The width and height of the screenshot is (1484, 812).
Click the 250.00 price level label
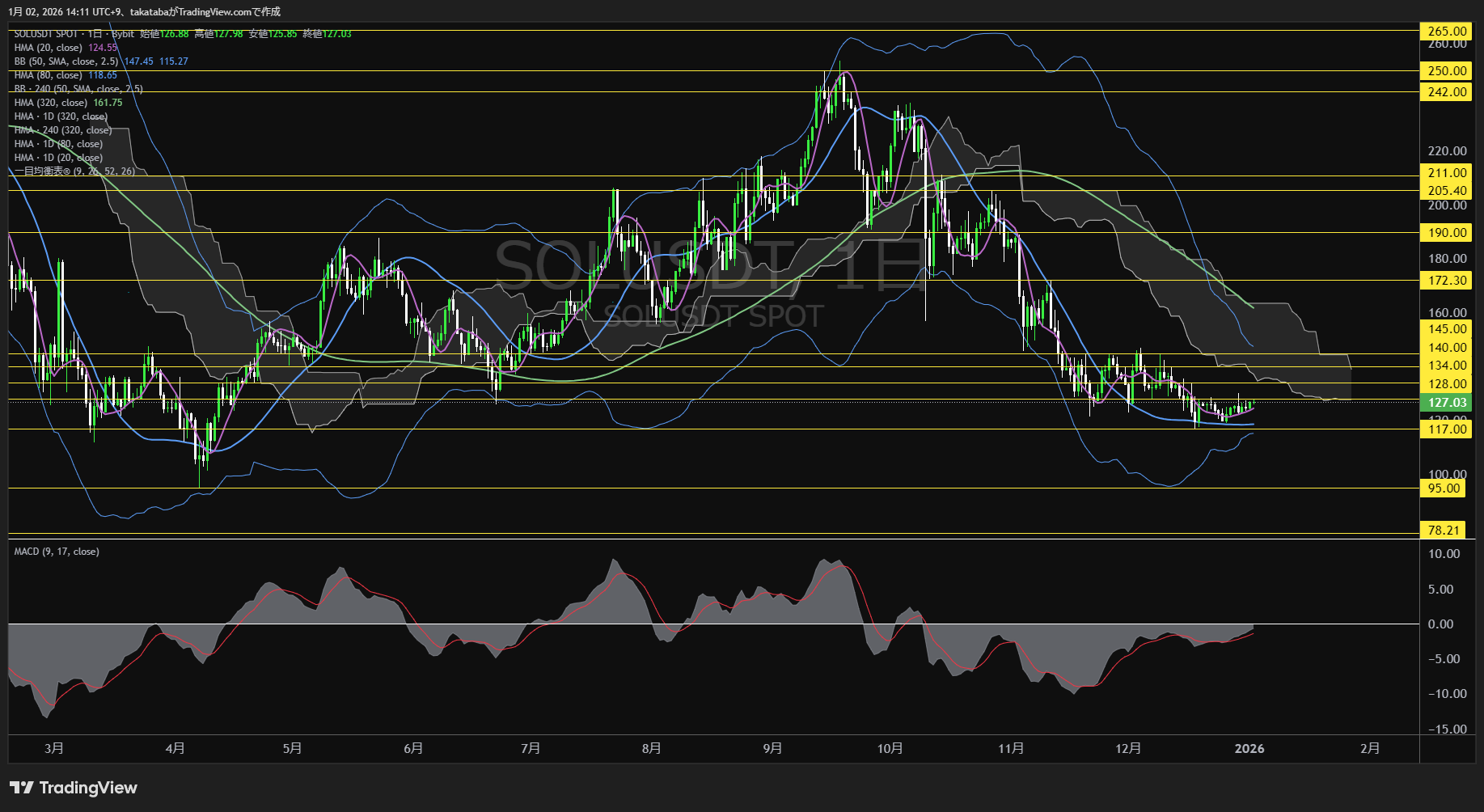pos(1446,71)
